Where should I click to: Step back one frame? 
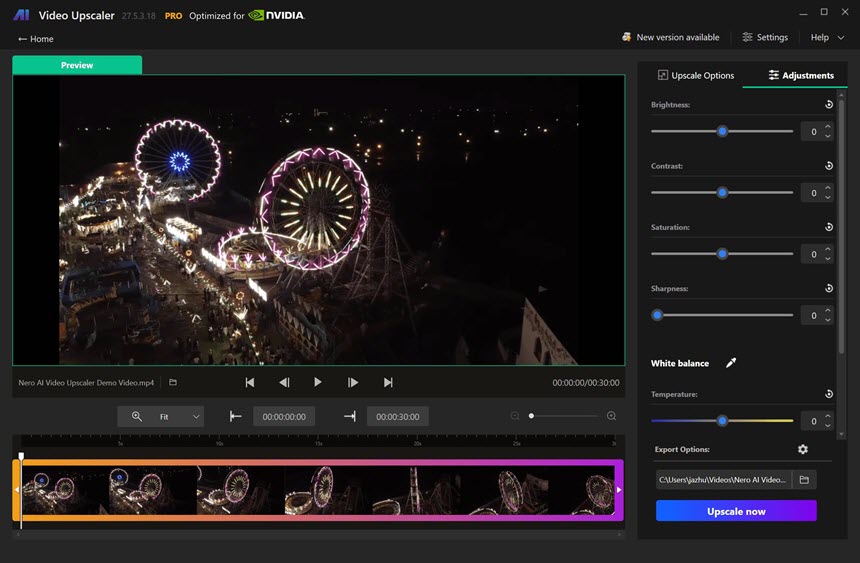coord(284,382)
